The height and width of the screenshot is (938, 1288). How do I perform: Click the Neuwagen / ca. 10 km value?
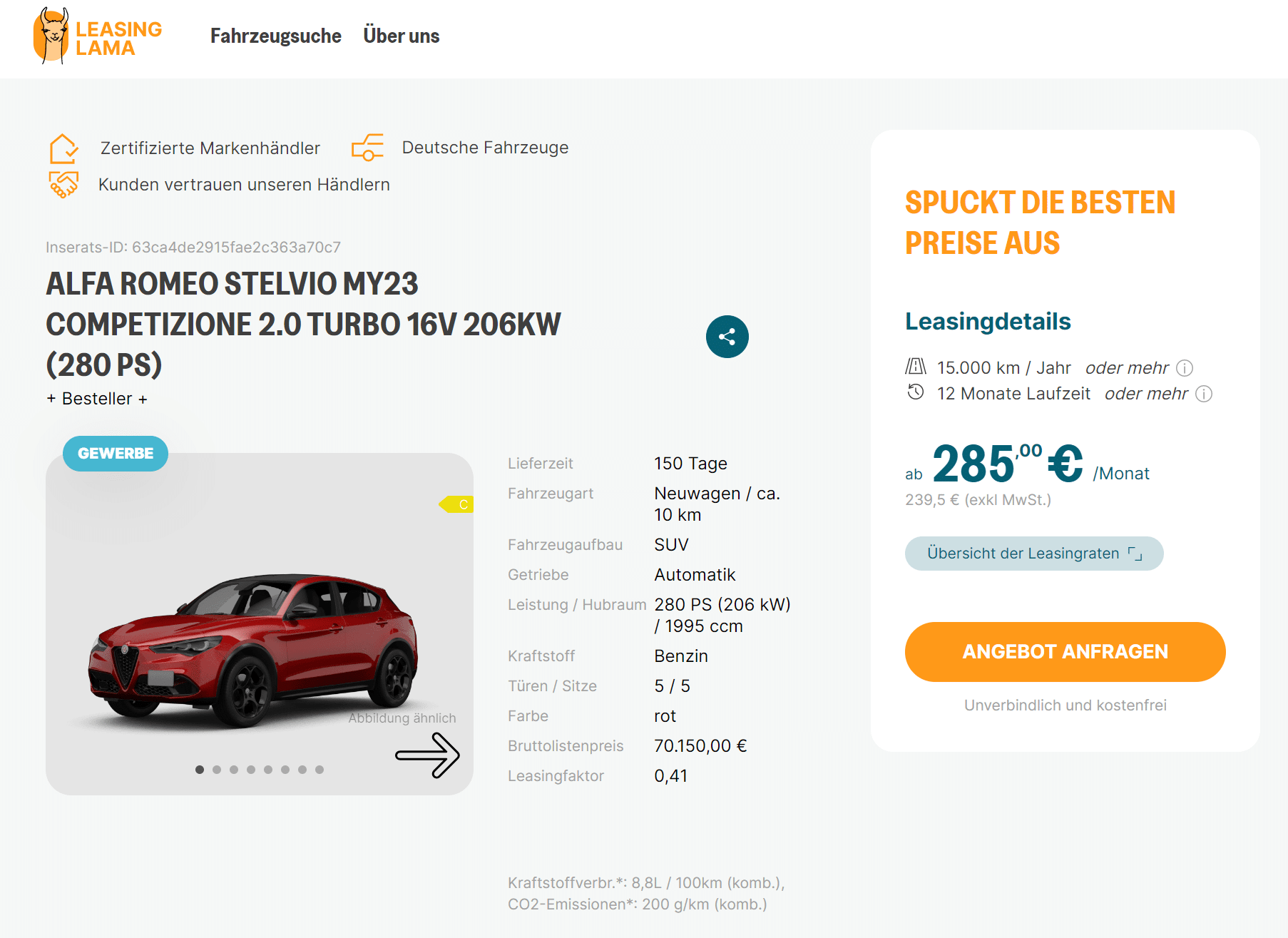tap(717, 504)
